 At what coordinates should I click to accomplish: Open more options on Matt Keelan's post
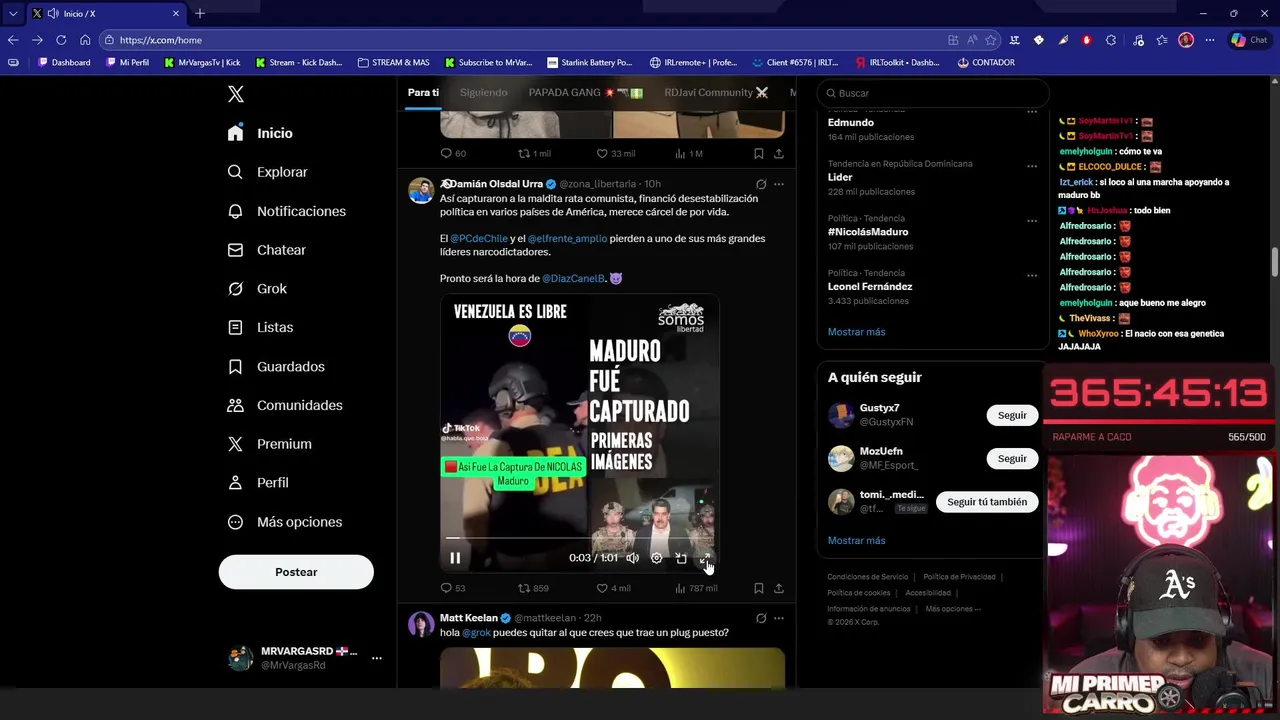779,618
